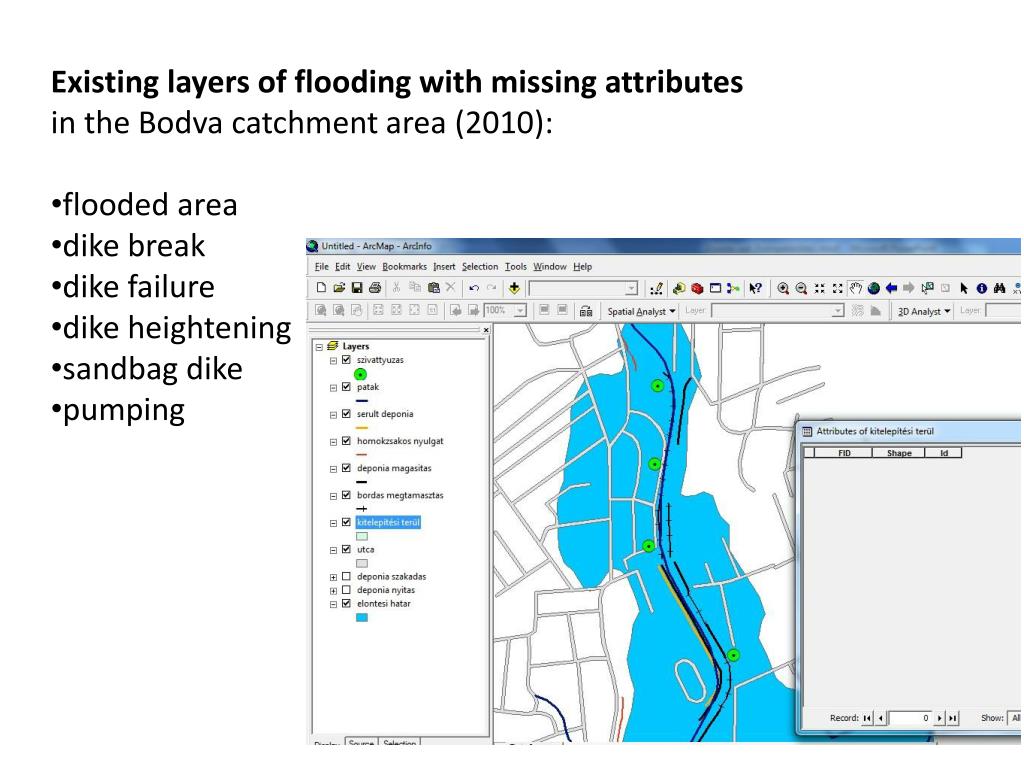1024x768 pixels.
Task: Close the table of contents panel
Action: tap(486, 330)
